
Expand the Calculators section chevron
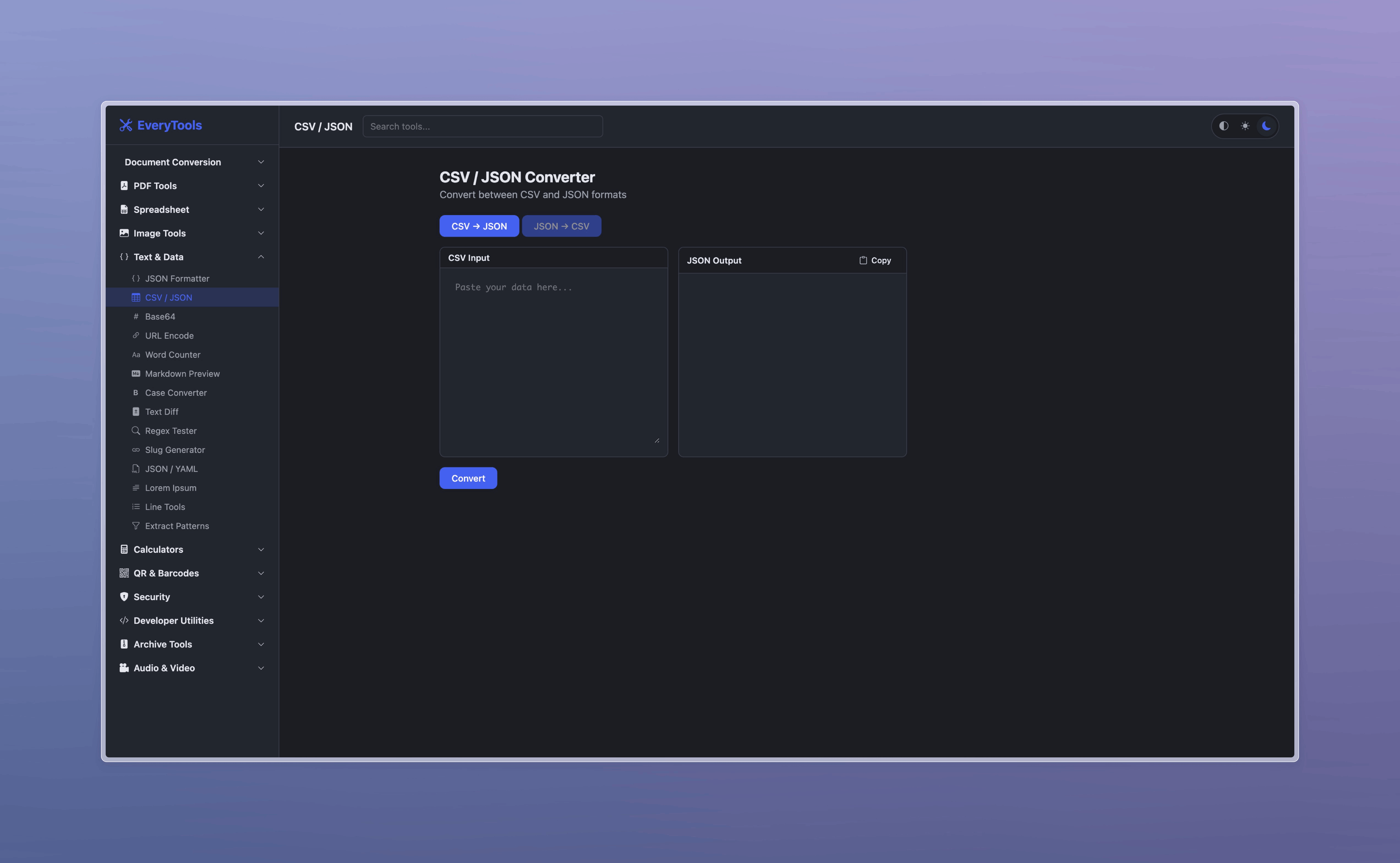point(261,550)
